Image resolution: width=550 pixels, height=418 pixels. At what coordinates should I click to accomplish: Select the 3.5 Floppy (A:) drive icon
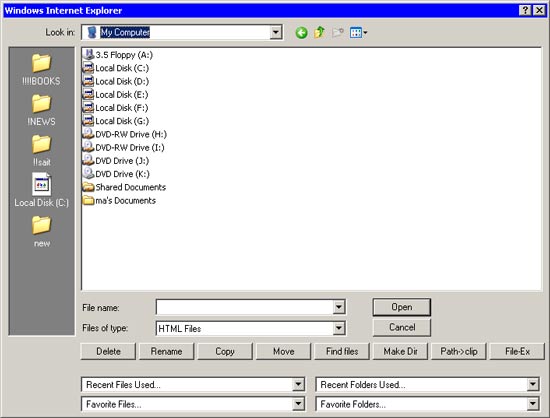pyautogui.click(x=89, y=55)
